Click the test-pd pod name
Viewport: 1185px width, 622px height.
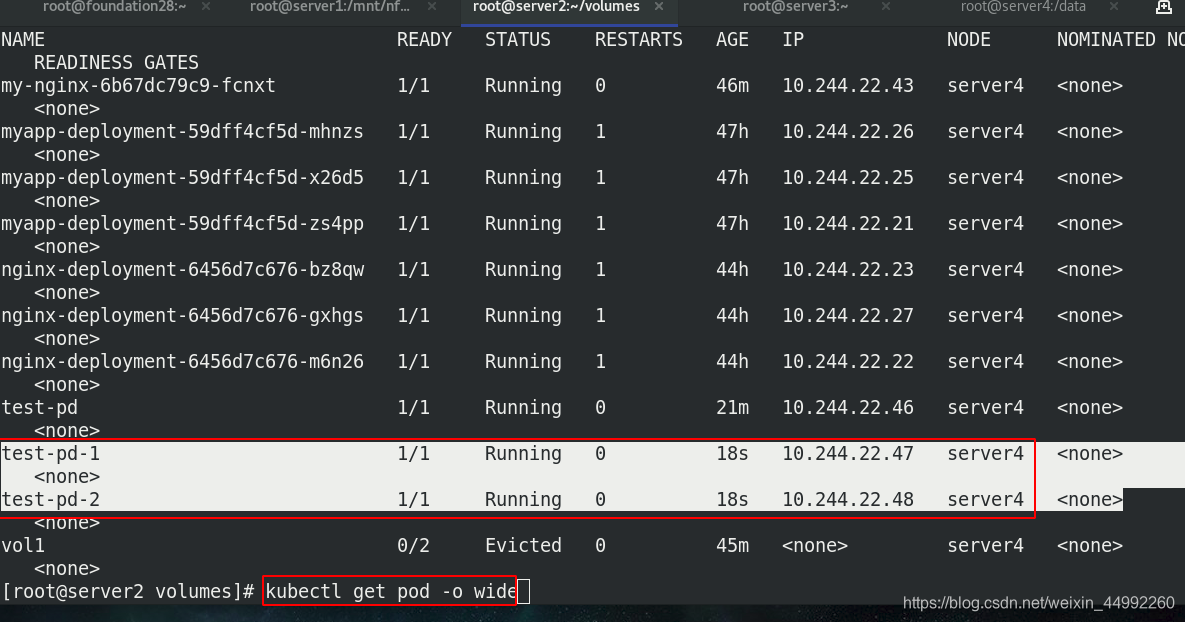[39, 408]
